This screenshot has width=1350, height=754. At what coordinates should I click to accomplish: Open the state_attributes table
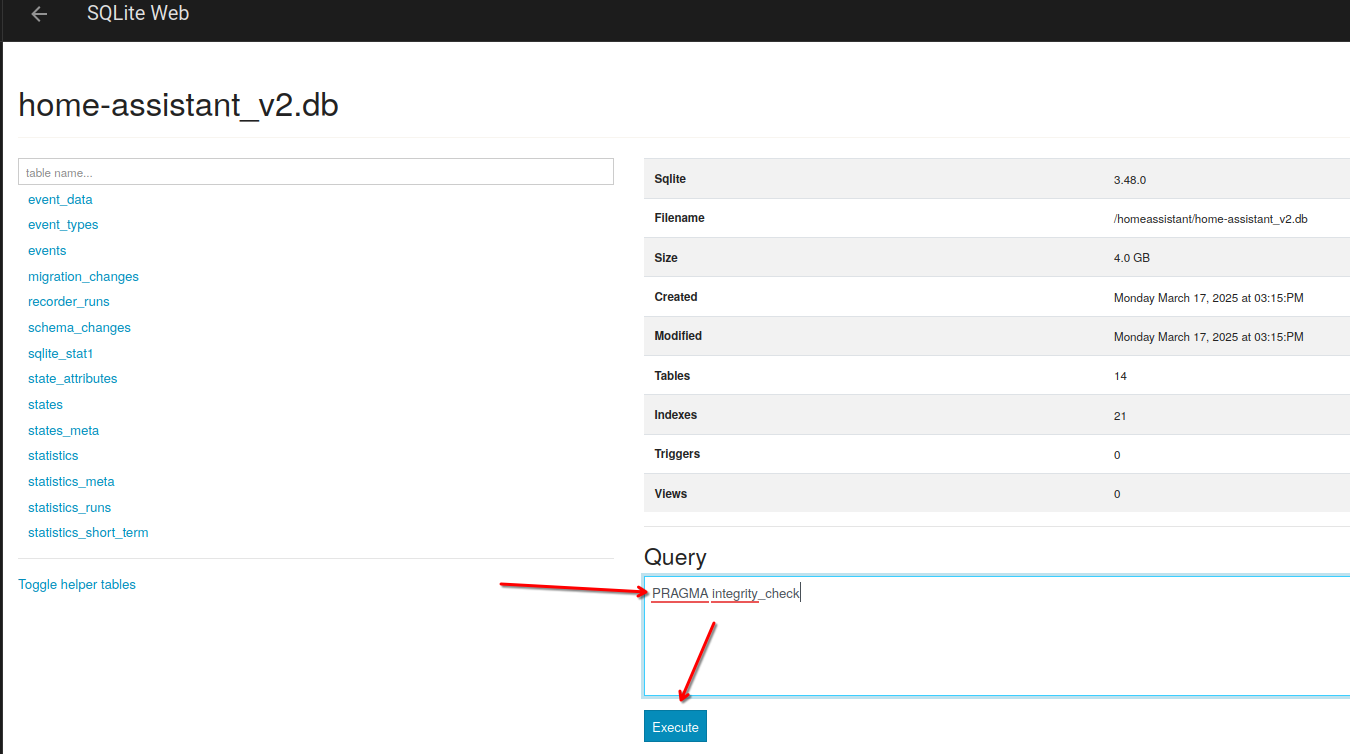click(x=73, y=378)
